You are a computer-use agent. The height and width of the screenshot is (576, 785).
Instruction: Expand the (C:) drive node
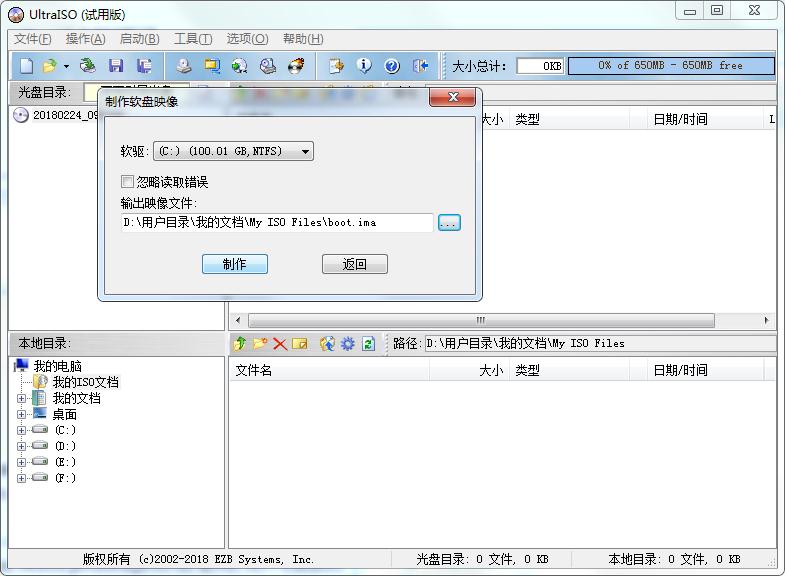coord(21,430)
